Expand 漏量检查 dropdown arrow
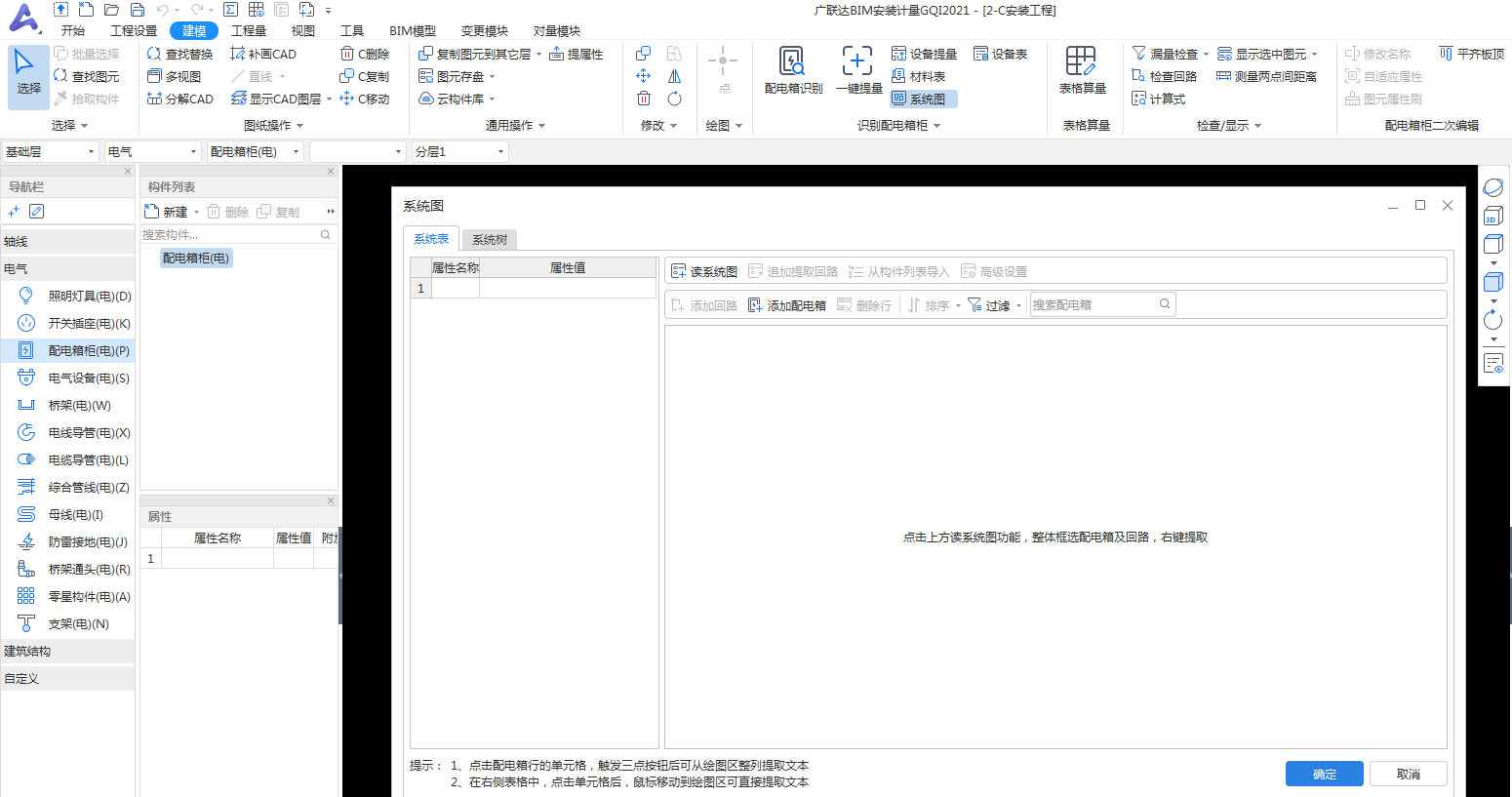 (x=1206, y=55)
